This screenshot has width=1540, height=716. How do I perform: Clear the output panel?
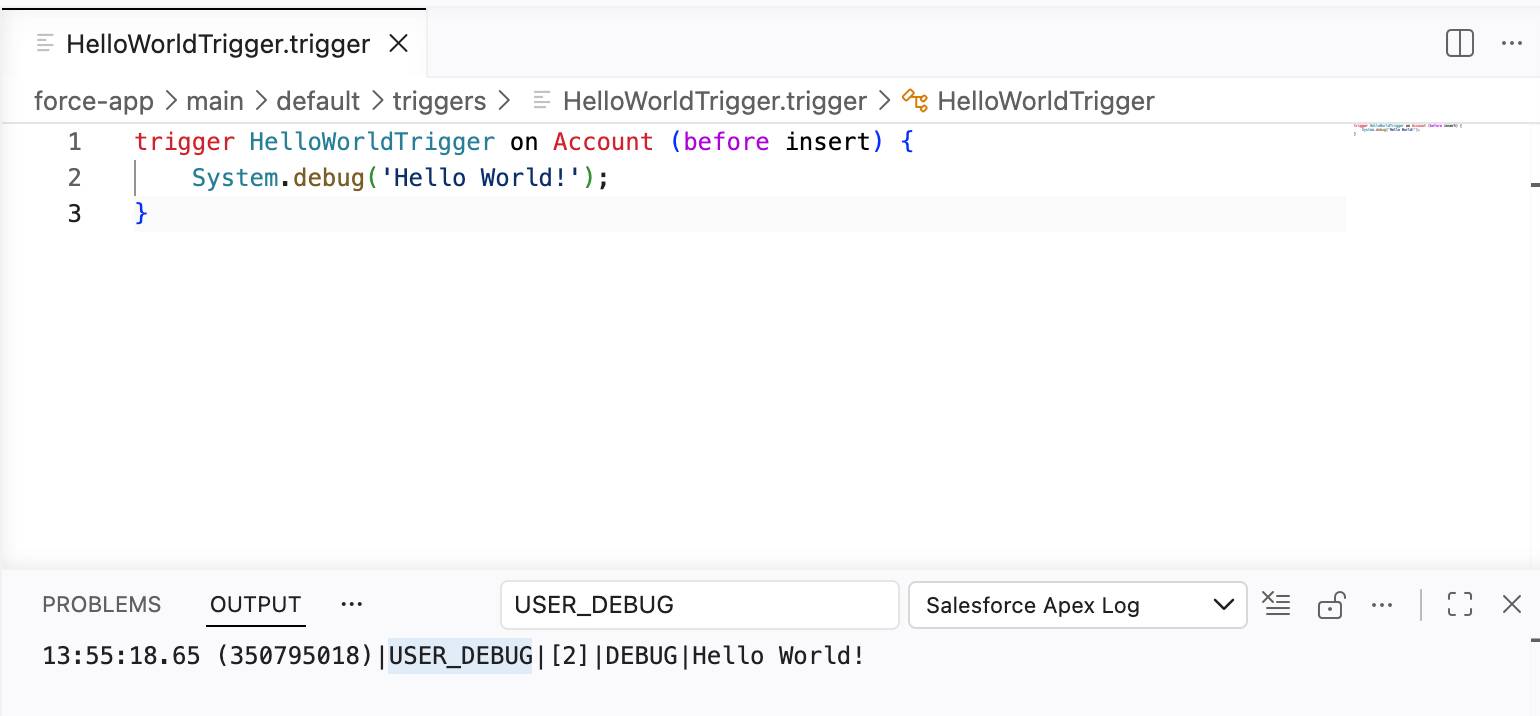click(1276, 604)
